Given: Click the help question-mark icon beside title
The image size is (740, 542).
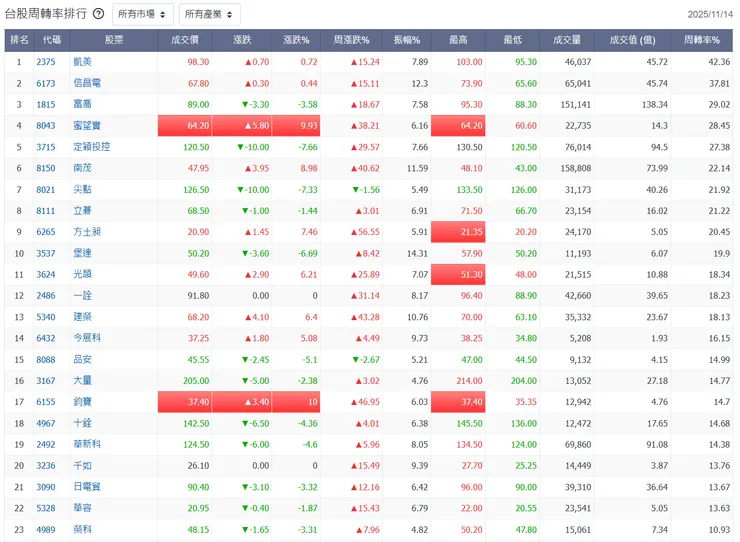Looking at the screenshot, I should tap(98, 14).
